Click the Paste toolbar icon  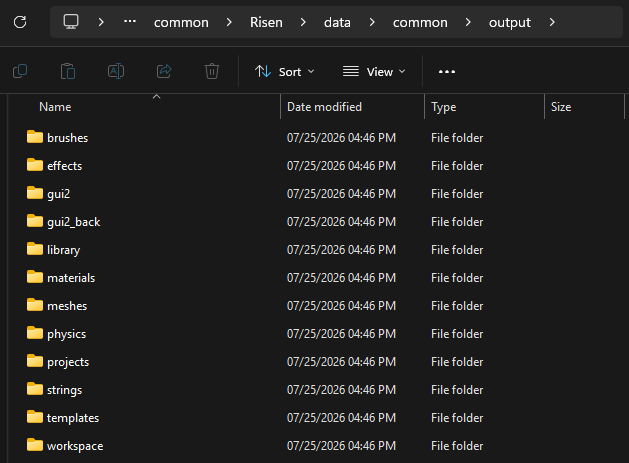point(68,71)
